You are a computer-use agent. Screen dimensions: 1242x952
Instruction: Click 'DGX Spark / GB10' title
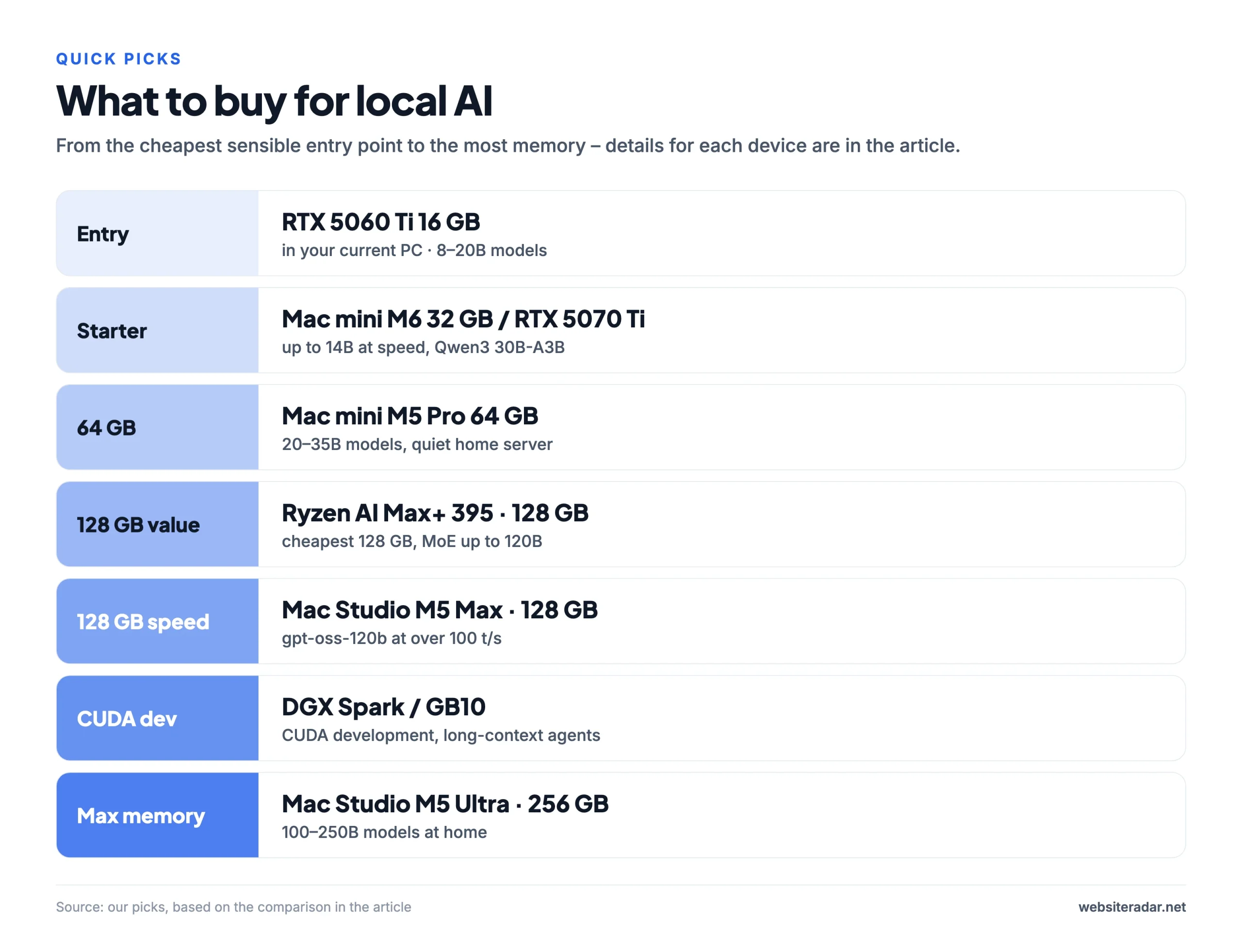coord(383,707)
